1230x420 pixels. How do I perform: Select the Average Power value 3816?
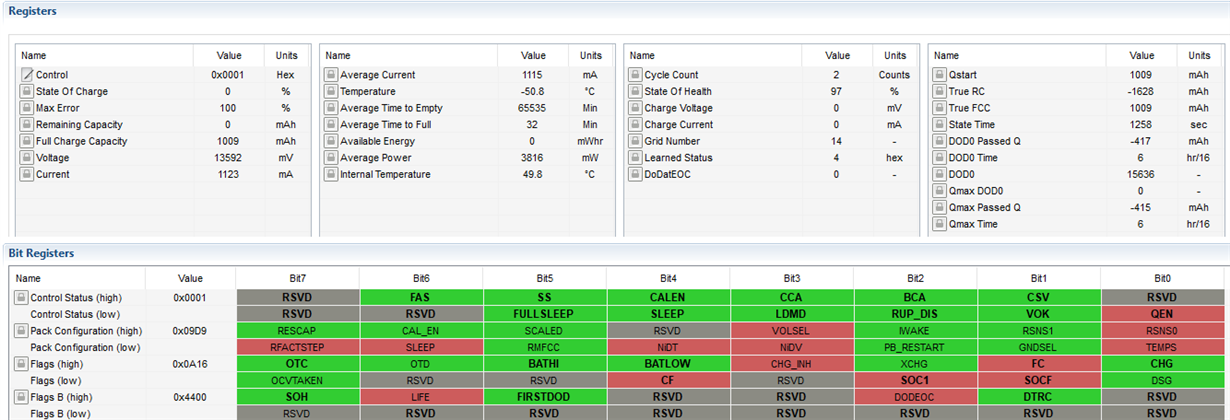(533, 158)
